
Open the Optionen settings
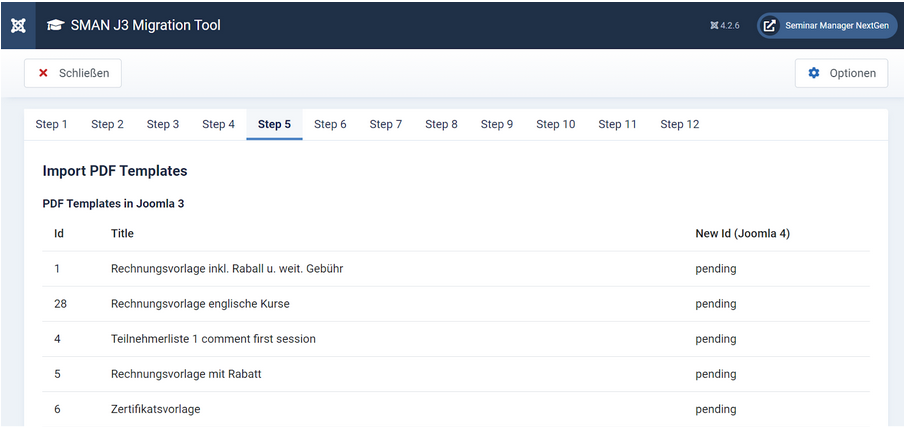coord(841,73)
